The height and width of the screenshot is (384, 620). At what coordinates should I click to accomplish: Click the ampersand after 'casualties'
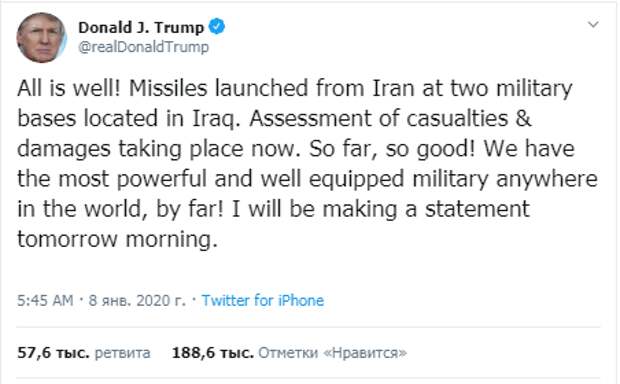(523, 119)
